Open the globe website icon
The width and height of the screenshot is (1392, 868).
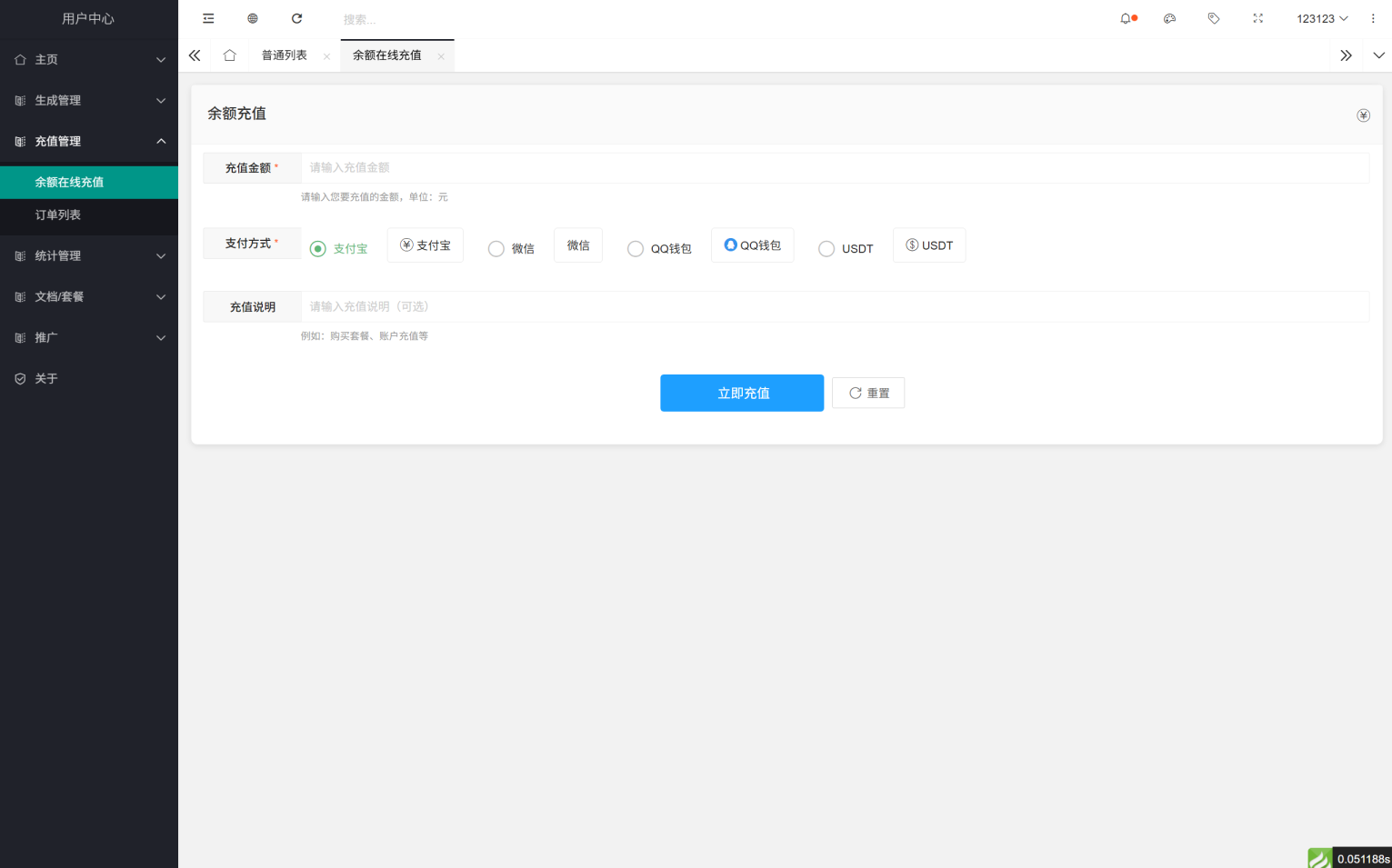point(253,18)
